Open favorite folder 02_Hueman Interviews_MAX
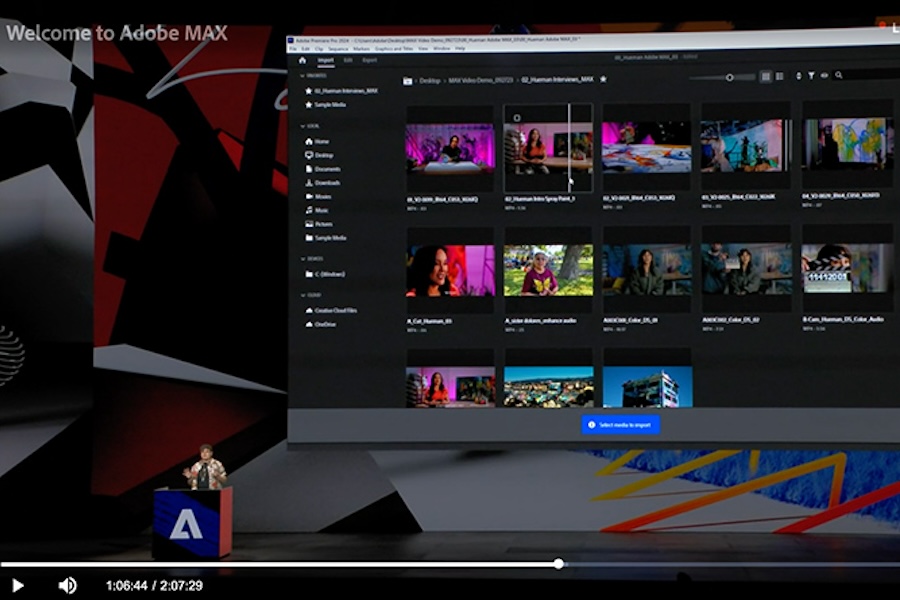Image resolution: width=900 pixels, height=600 pixels. coord(342,91)
